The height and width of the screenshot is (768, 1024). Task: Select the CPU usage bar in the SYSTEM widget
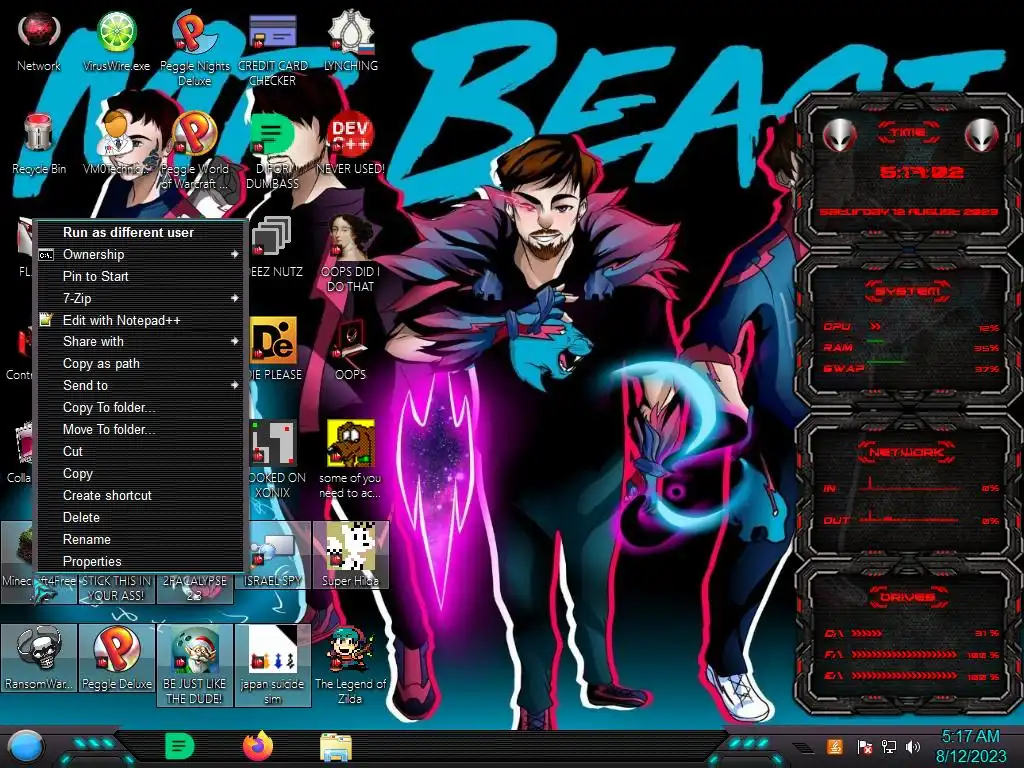(909, 327)
